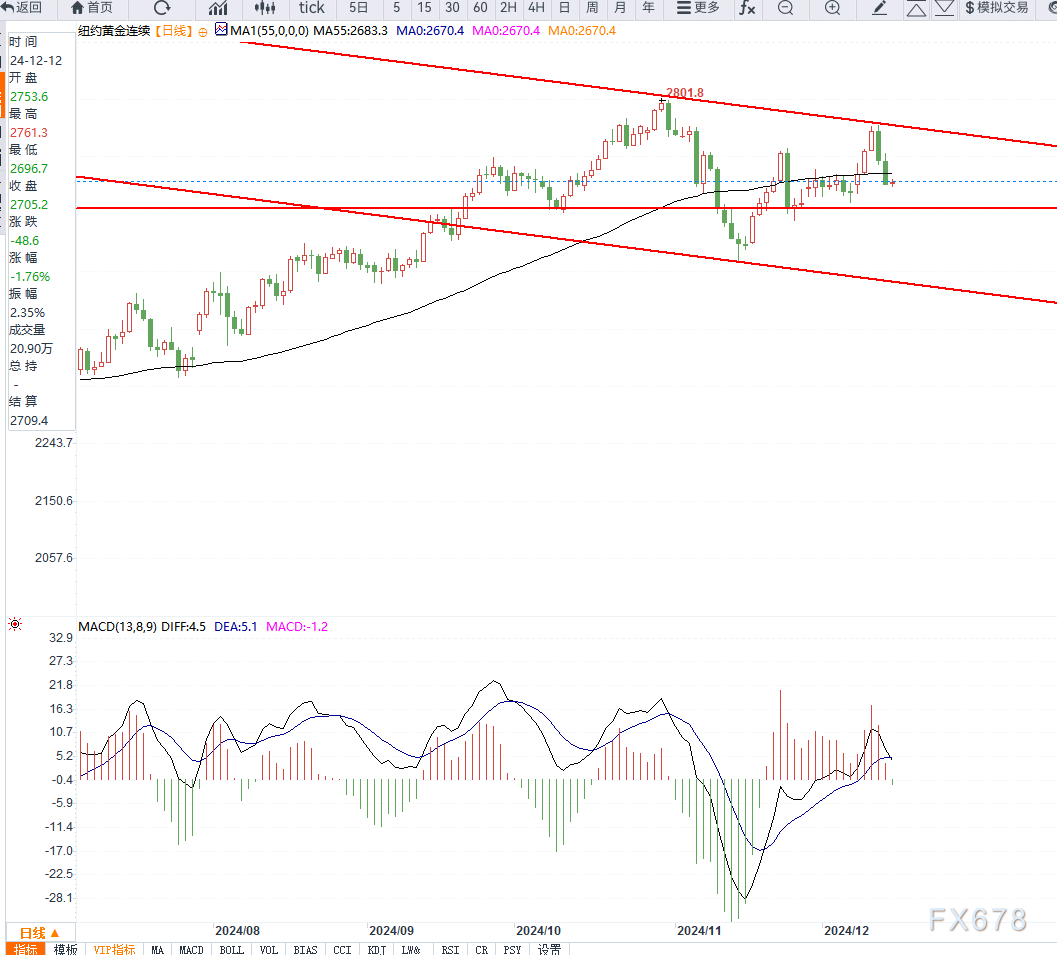Click the 返回 back button
1057x955 pixels.
click(x=22, y=7)
